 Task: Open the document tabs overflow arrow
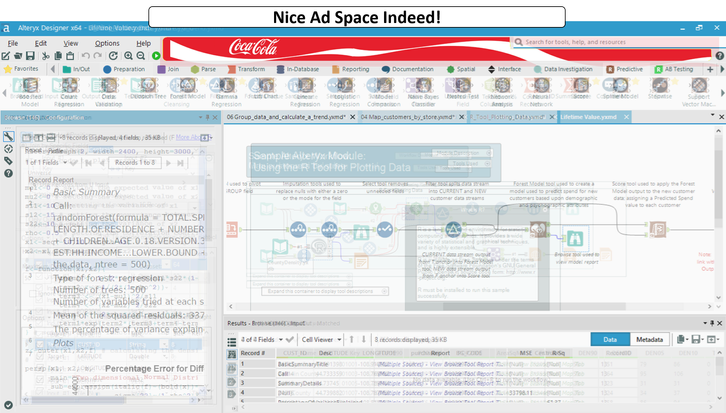pyautogui.click(x=713, y=115)
